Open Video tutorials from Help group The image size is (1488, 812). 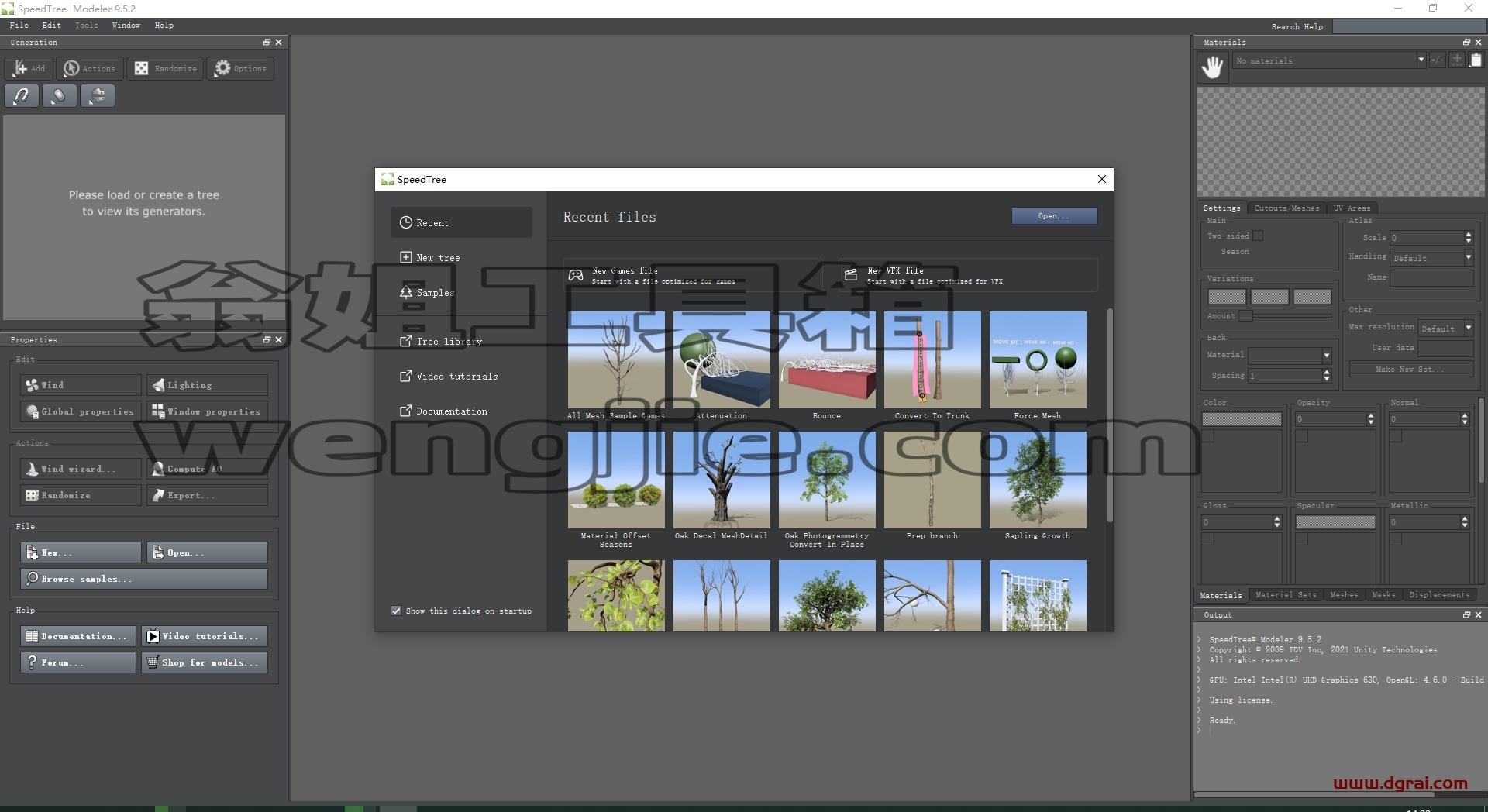click(205, 636)
